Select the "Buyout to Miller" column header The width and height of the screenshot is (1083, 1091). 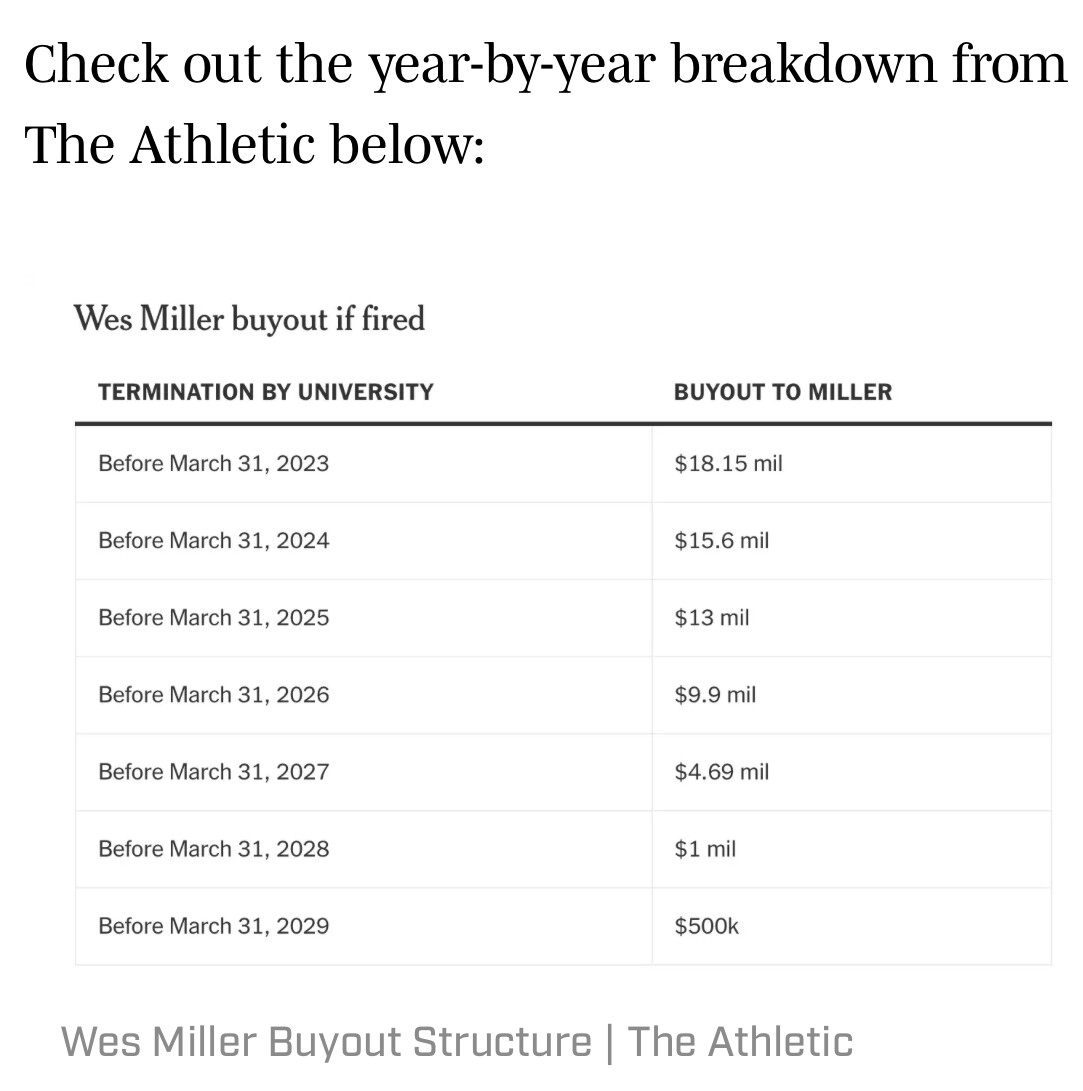783,392
